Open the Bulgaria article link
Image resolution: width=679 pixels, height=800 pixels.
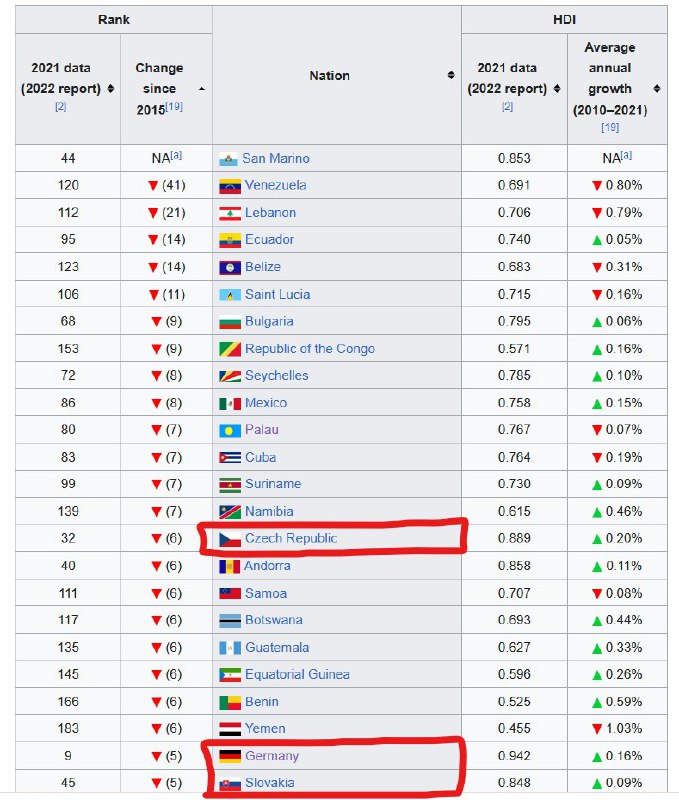(x=269, y=322)
